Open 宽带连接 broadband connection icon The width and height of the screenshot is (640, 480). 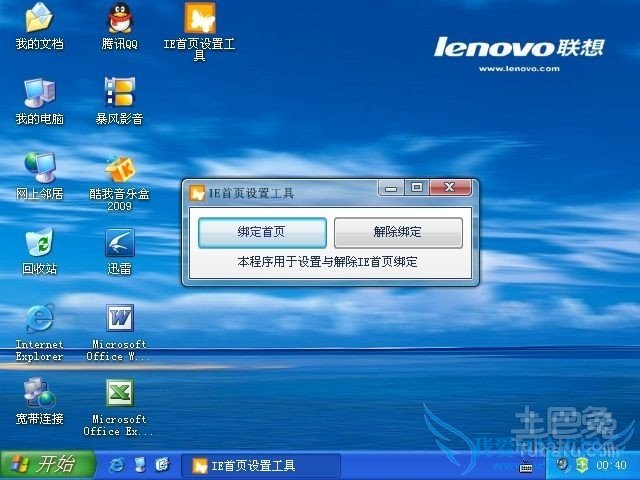pyautogui.click(x=39, y=401)
